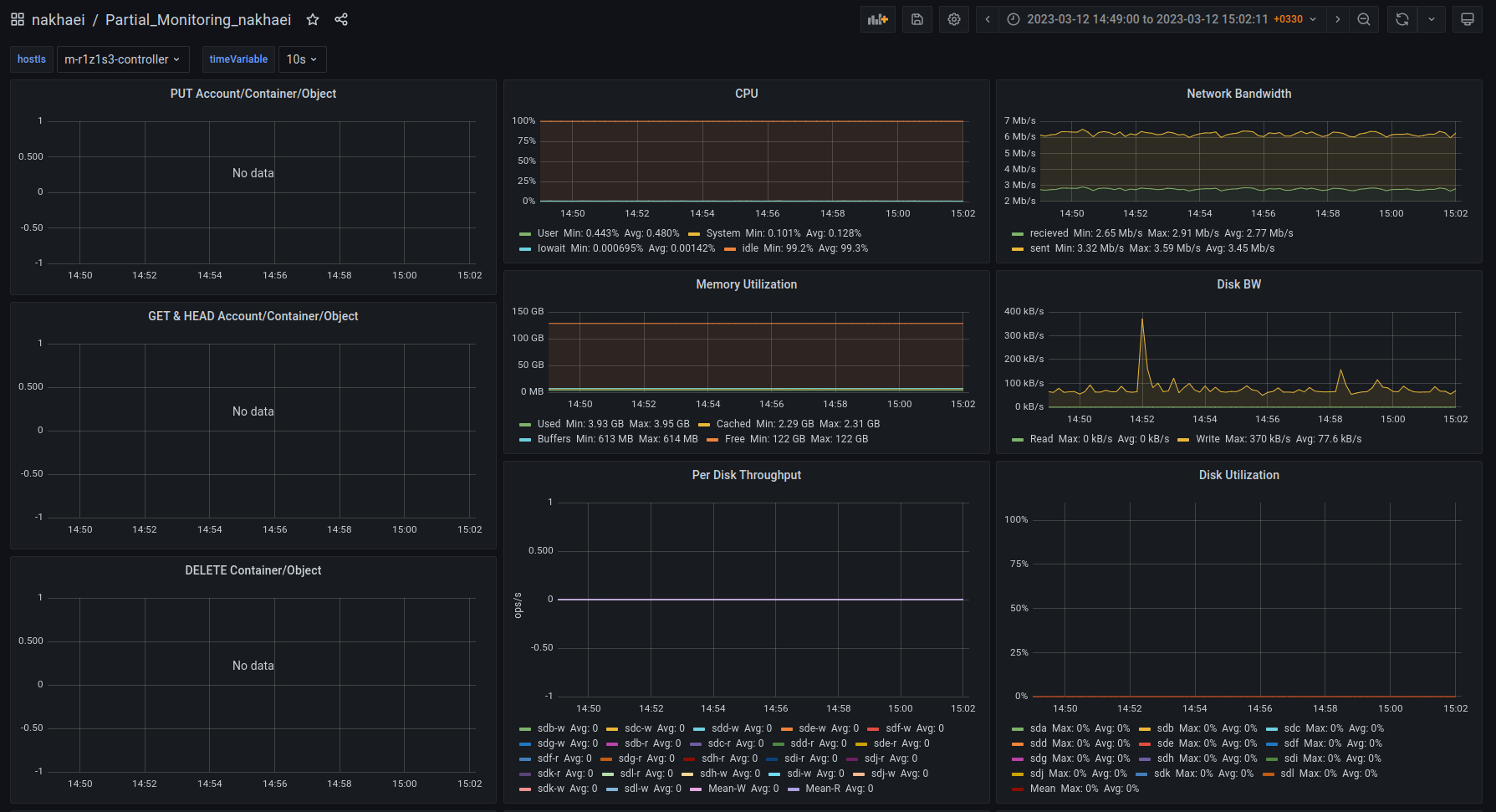Open the timeVariable 10s dropdown

[302, 59]
